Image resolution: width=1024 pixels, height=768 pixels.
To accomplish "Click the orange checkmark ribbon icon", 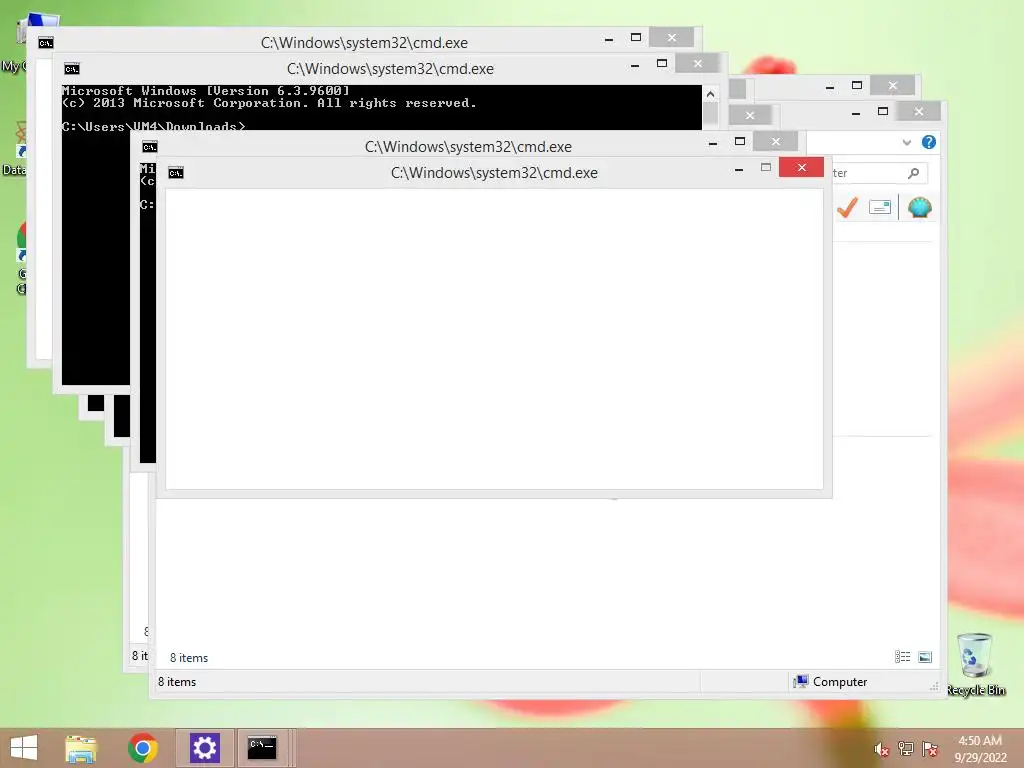I will click(847, 208).
